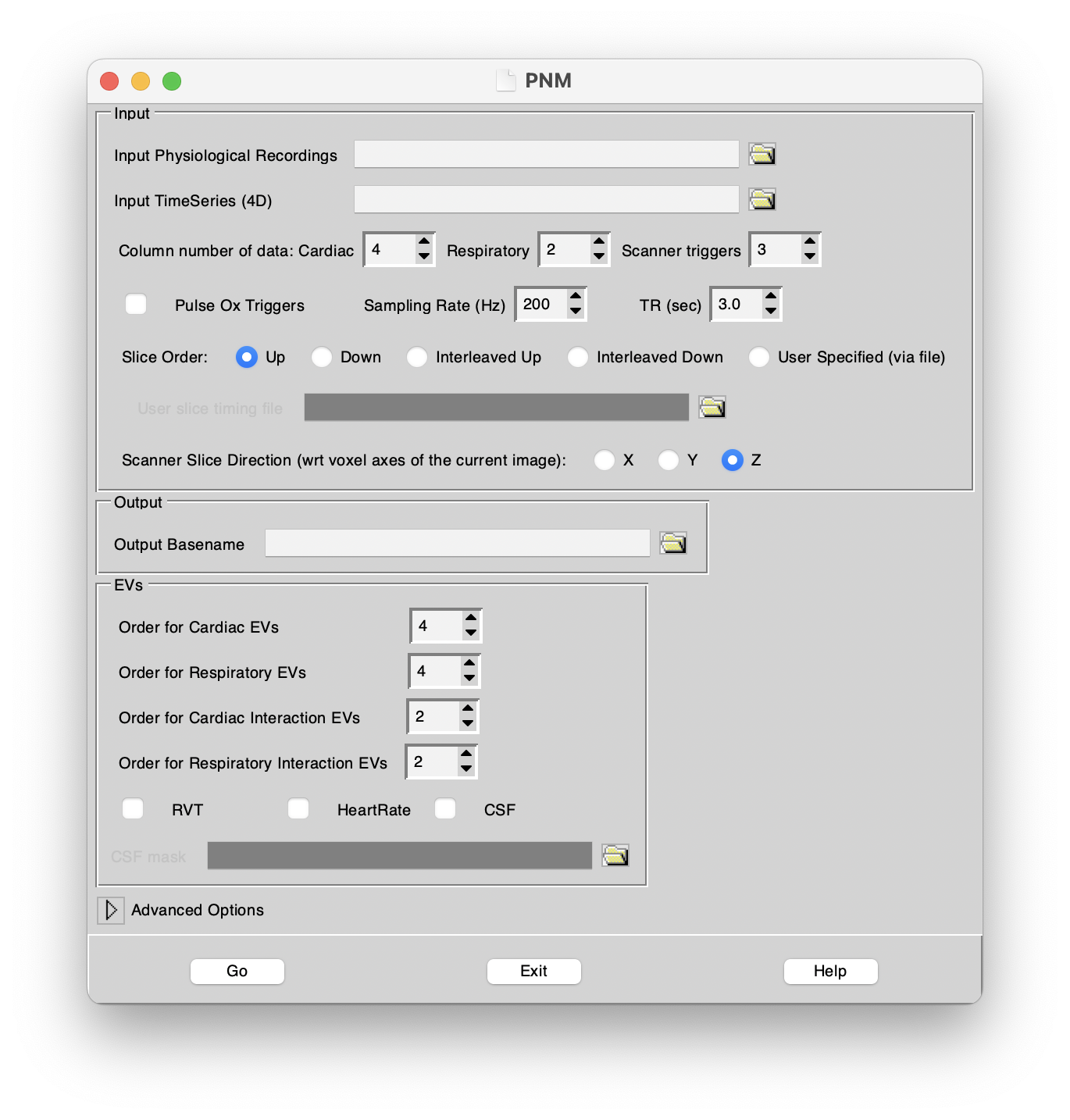
Task: Click the PNM document icon in titlebar
Action: [x=506, y=79]
